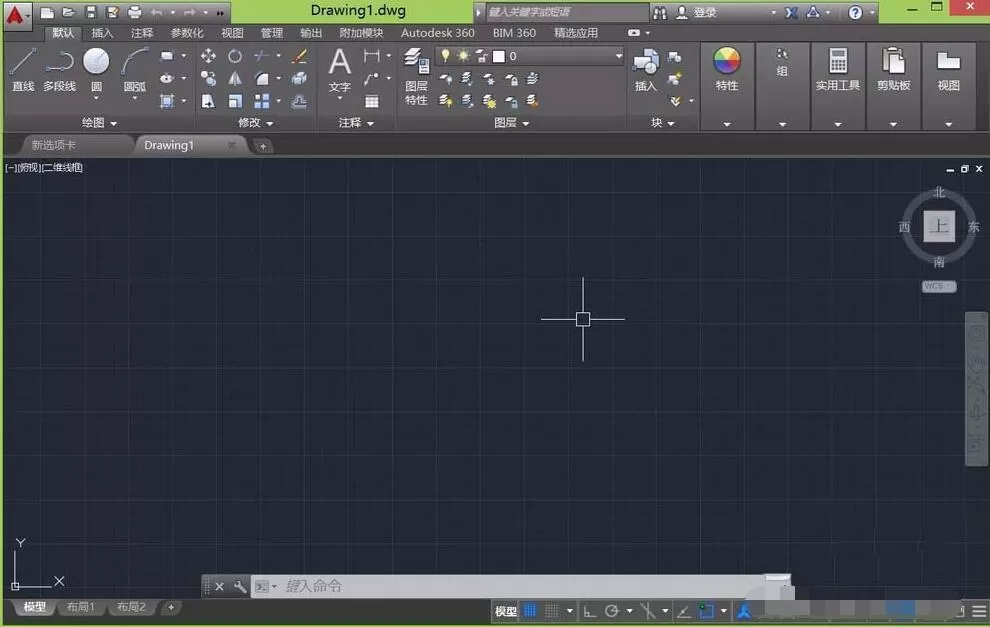The width and height of the screenshot is (990, 627).
Task: Switch to the 管理 ribbon tab
Action: (271, 33)
